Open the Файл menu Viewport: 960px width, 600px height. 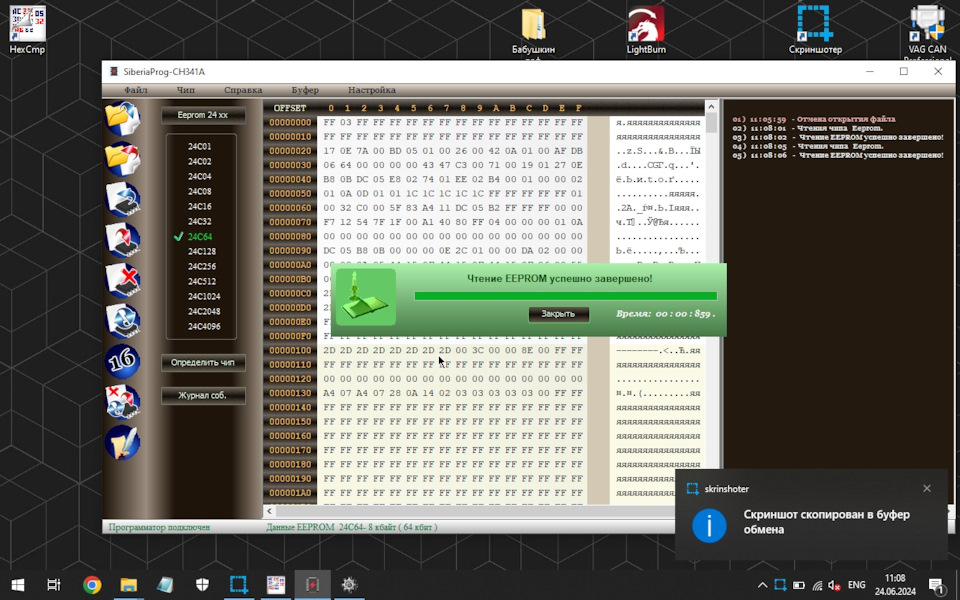pyautogui.click(x=136, y=90)
